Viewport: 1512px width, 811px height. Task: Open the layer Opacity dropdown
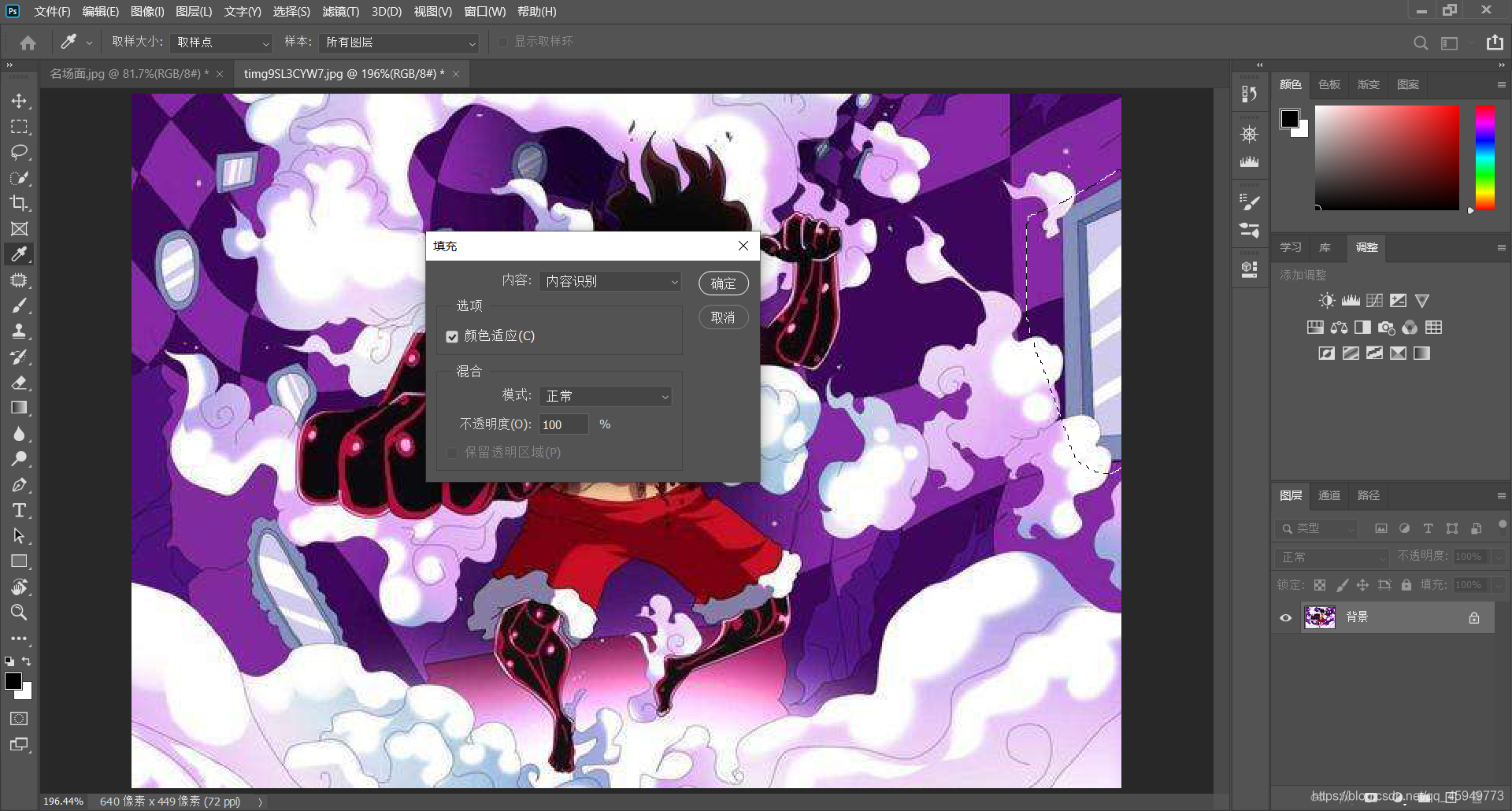(1499, 557)
